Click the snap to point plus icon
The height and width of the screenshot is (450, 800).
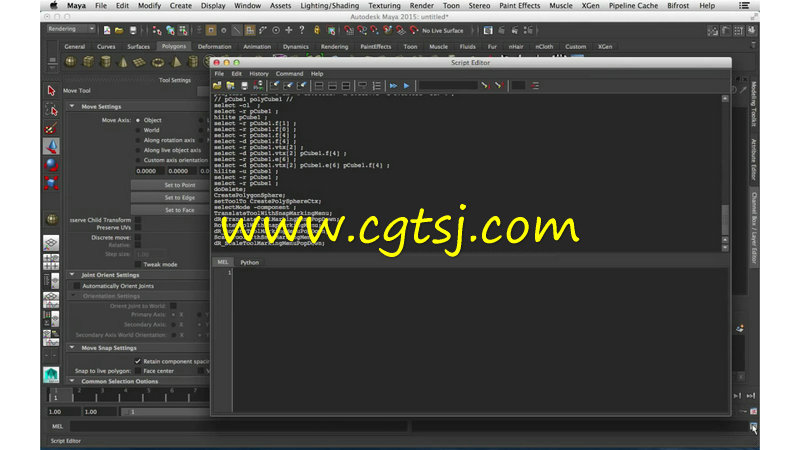tap(289, 31)
